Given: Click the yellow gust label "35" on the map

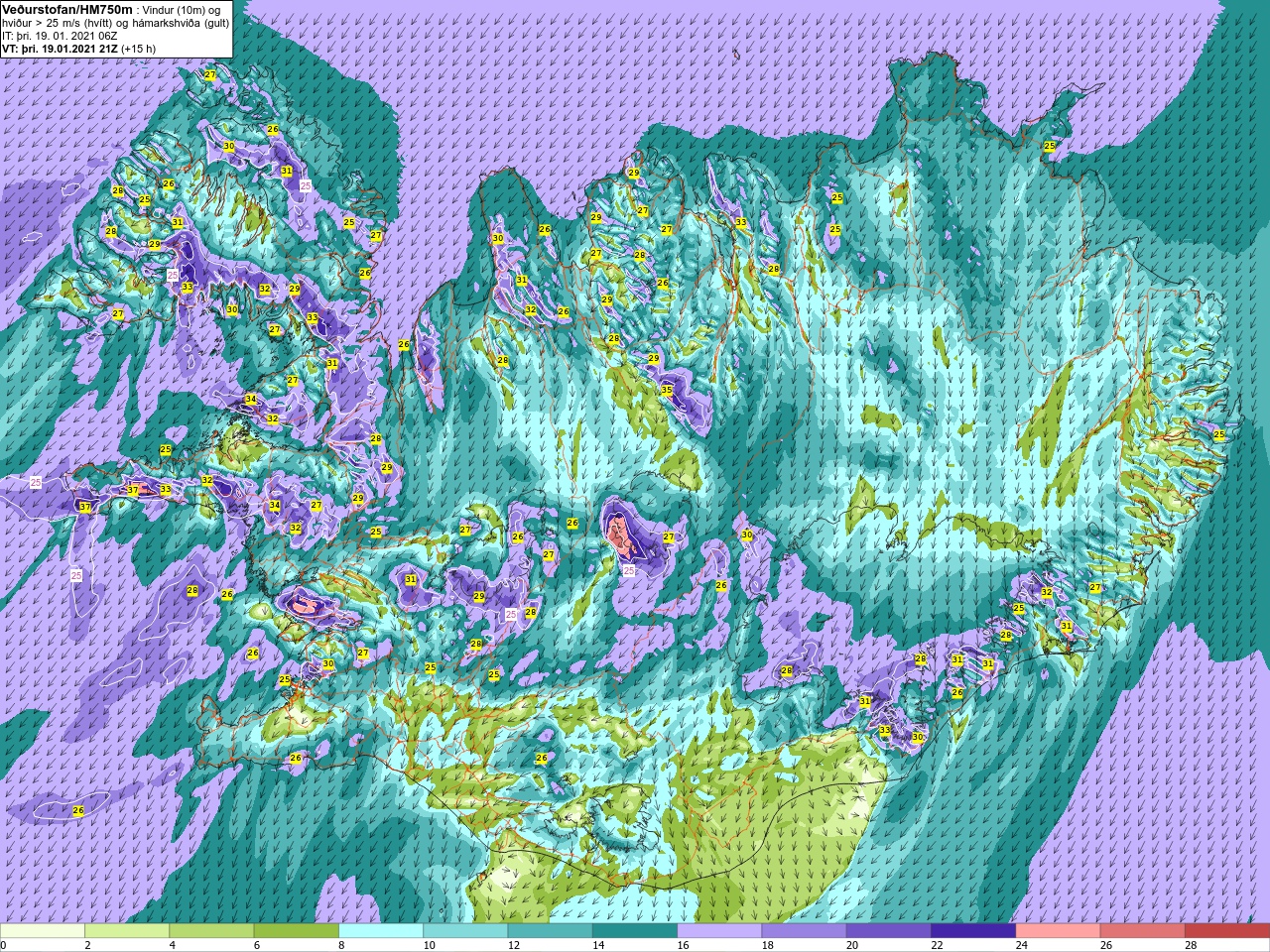Looking at the screenshot, I should pyautogui.click(x=667, y=391).
